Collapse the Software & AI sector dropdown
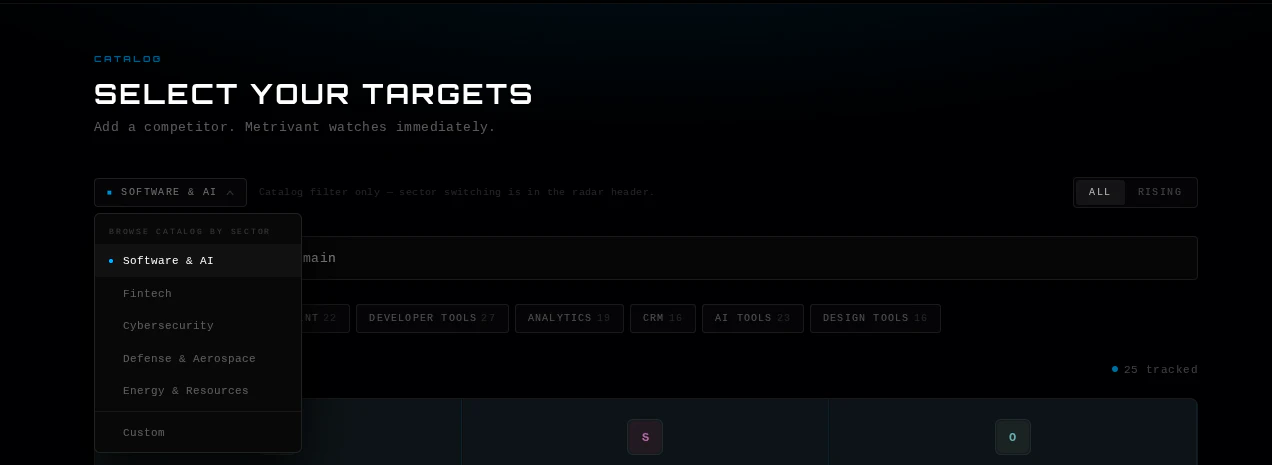This screenshot has height=465, width=1272. click(x=170, y=192)
